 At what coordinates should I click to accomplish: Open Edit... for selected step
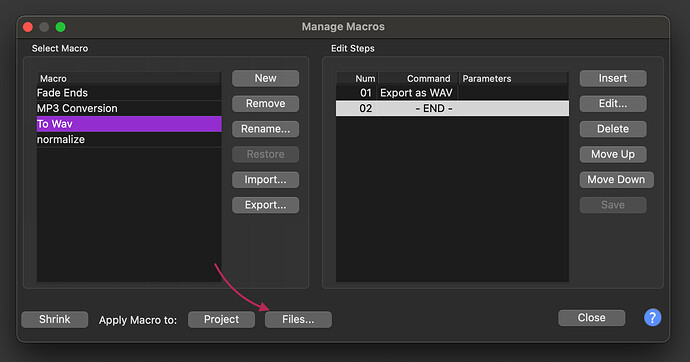click(613, 104)
